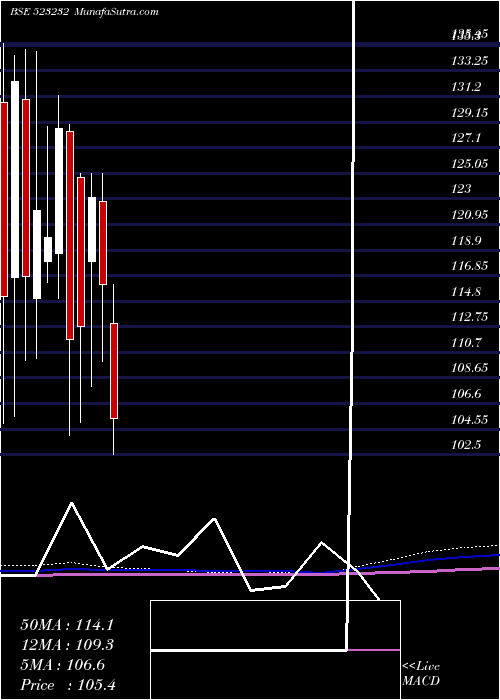Click the 108.65 price axis label
The image size is (500, 700).
[470, 369]
